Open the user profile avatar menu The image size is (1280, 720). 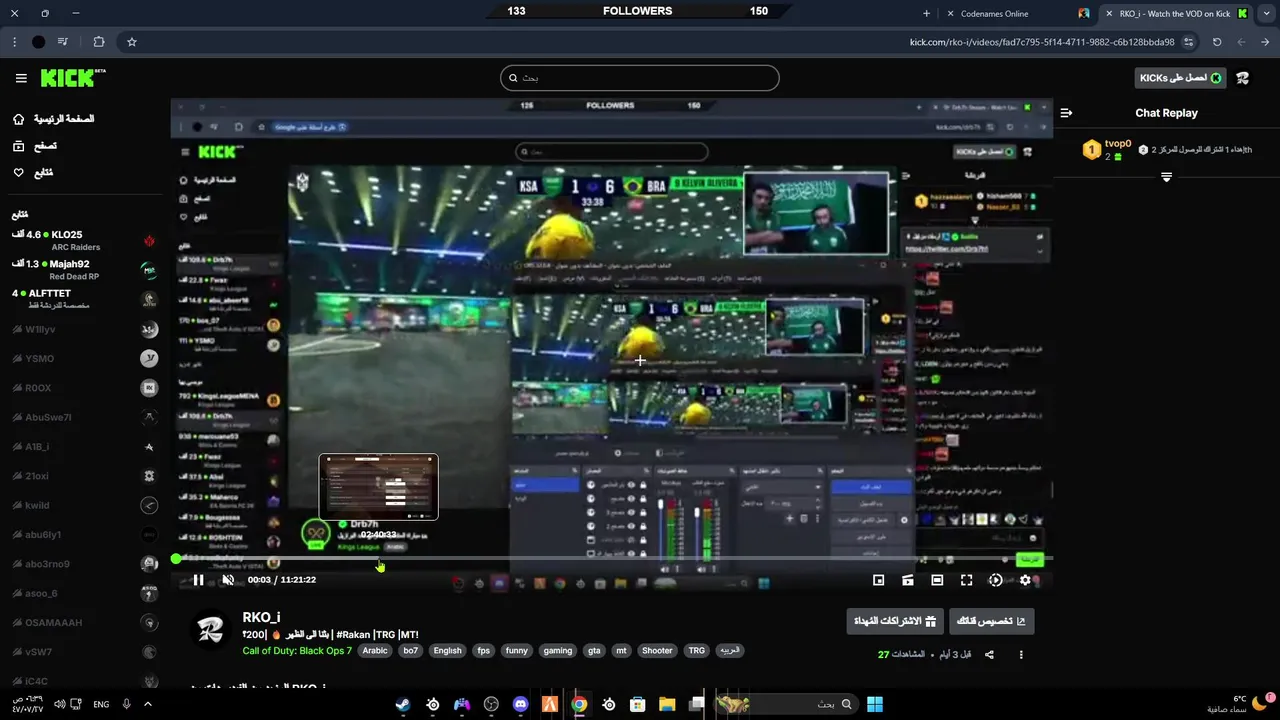[1243, 78]
